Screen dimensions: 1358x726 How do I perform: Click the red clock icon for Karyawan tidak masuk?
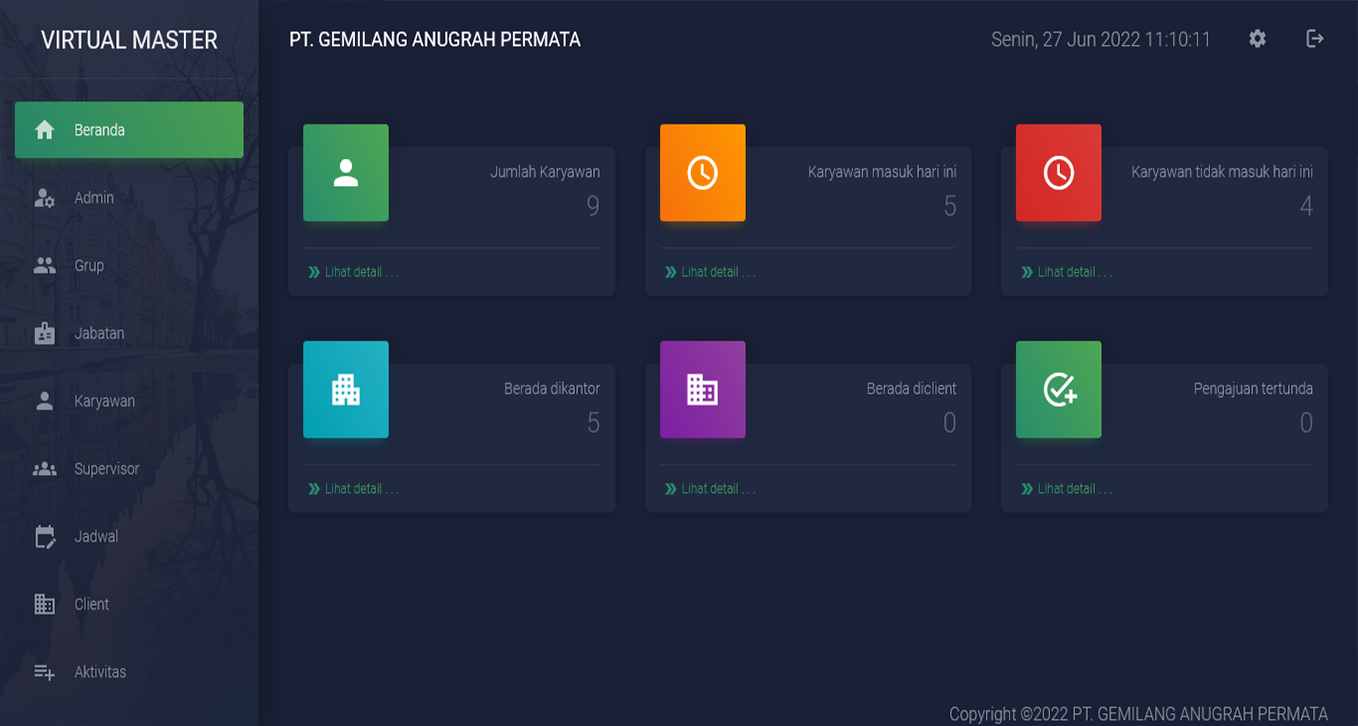(1059, 172)
